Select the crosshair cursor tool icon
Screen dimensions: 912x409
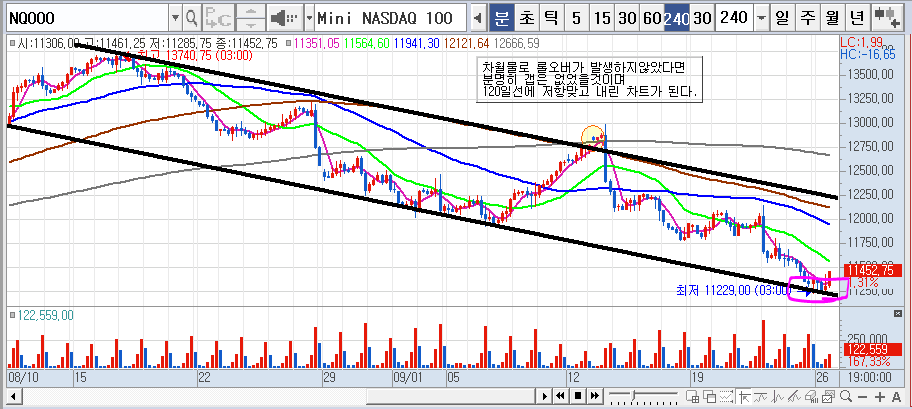[744, 397]
